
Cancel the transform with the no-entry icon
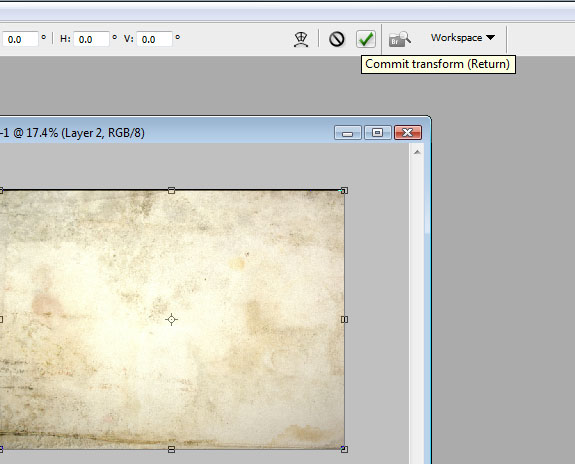(x=337, y=39)
